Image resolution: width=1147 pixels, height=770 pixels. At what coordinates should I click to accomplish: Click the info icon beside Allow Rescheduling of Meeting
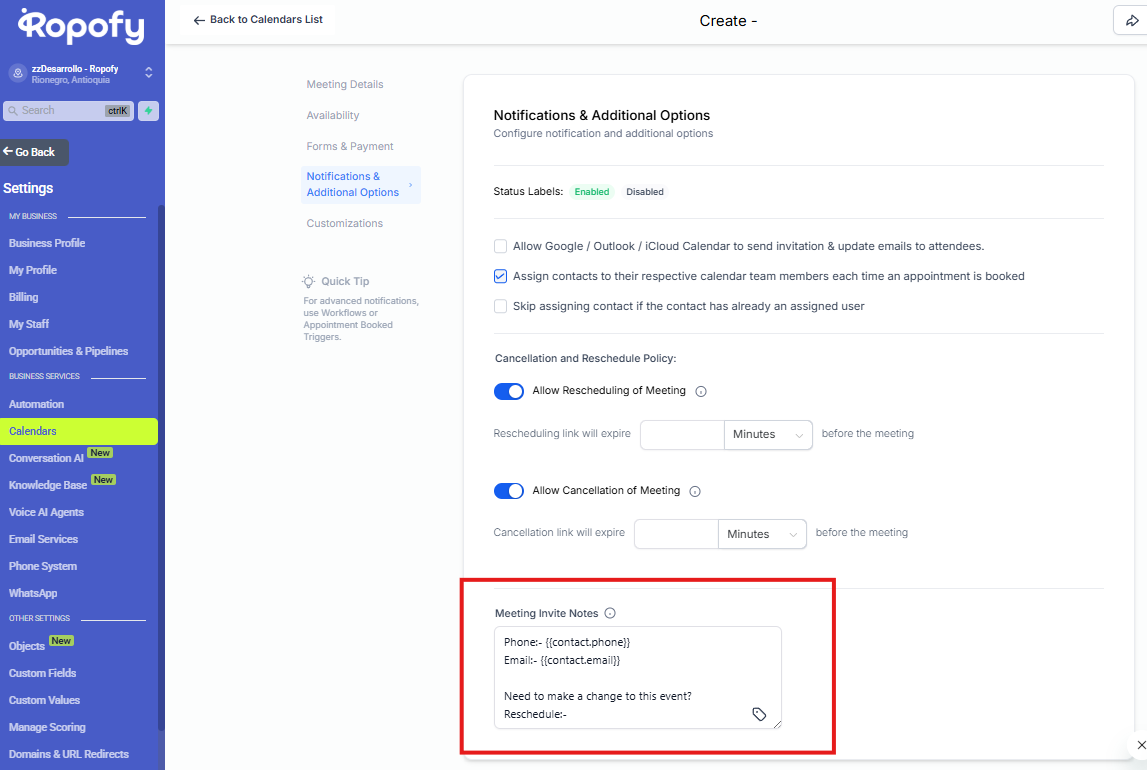coord(701,392)
